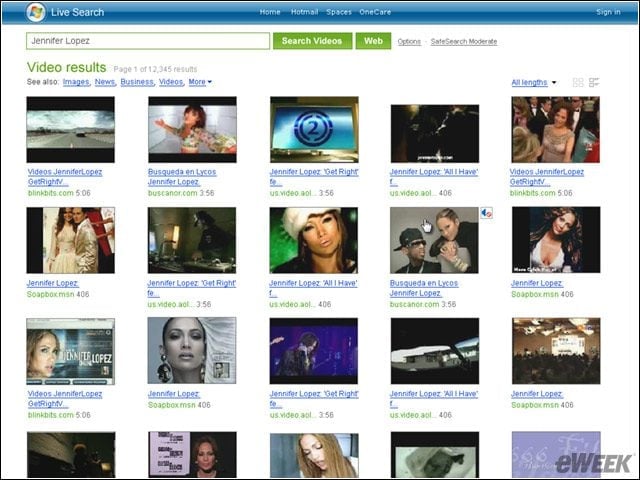Play the thumbnail with white fur hat
Screen dimensions: 640x480
313,240
